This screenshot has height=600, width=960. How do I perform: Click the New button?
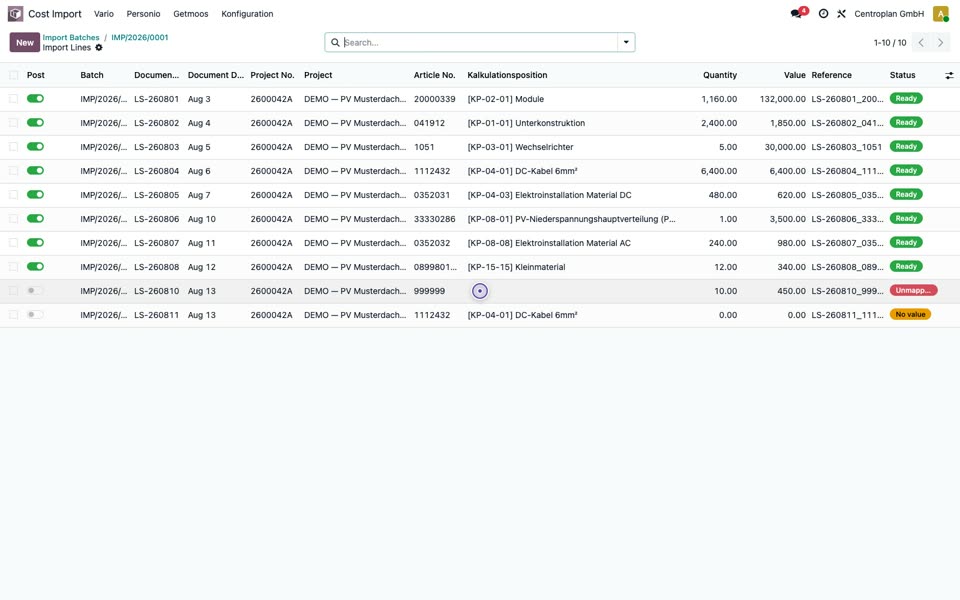tap(24, 42)
